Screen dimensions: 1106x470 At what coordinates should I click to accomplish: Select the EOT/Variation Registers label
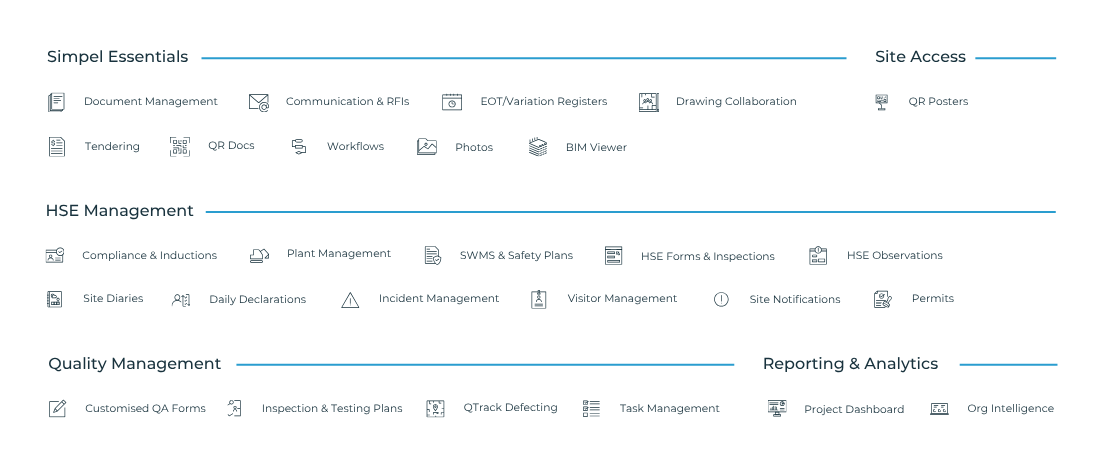(x=544, y=102)
